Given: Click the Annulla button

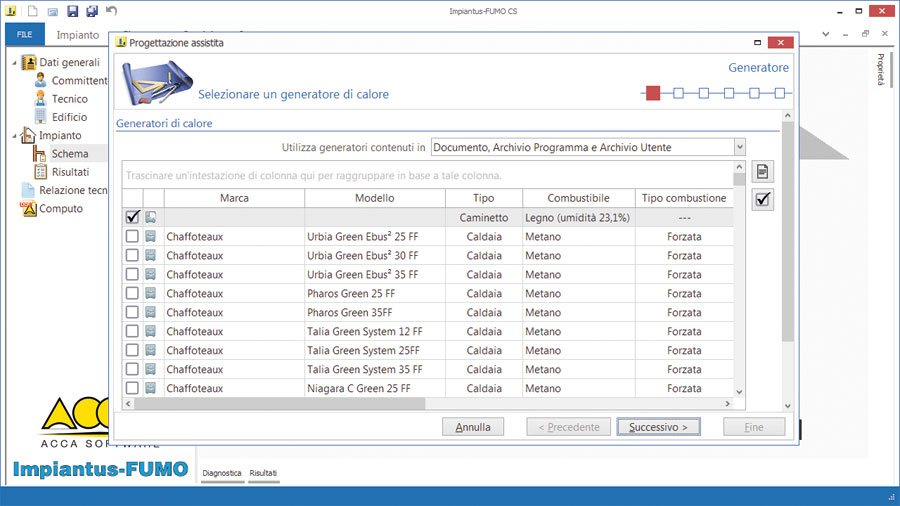Looking at the screenshot, I should [x=473, y=427].
